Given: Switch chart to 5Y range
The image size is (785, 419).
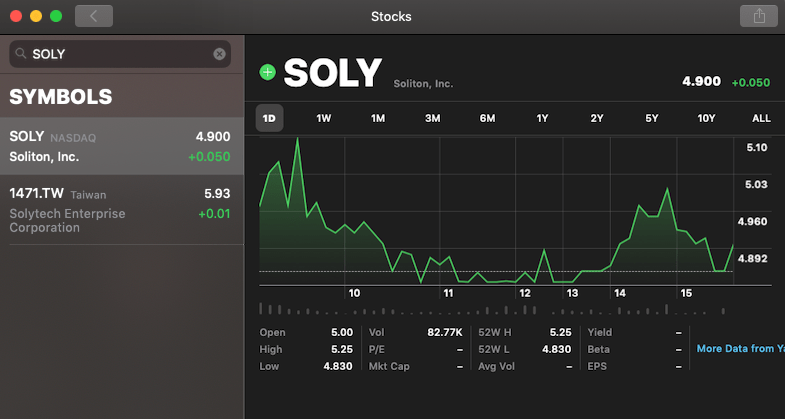Looking at the screenshot, I should tap(651, 119).
